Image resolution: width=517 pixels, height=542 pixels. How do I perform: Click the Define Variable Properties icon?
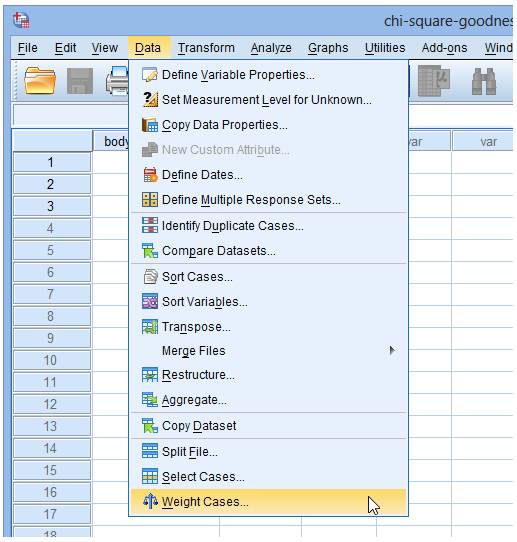pyautogui.click(x=150, y=75)
